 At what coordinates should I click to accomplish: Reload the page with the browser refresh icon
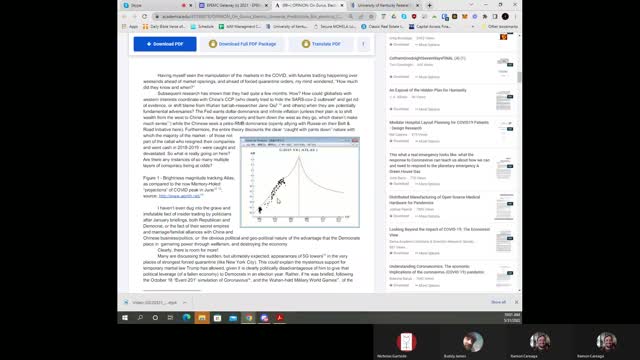[144, 16]
